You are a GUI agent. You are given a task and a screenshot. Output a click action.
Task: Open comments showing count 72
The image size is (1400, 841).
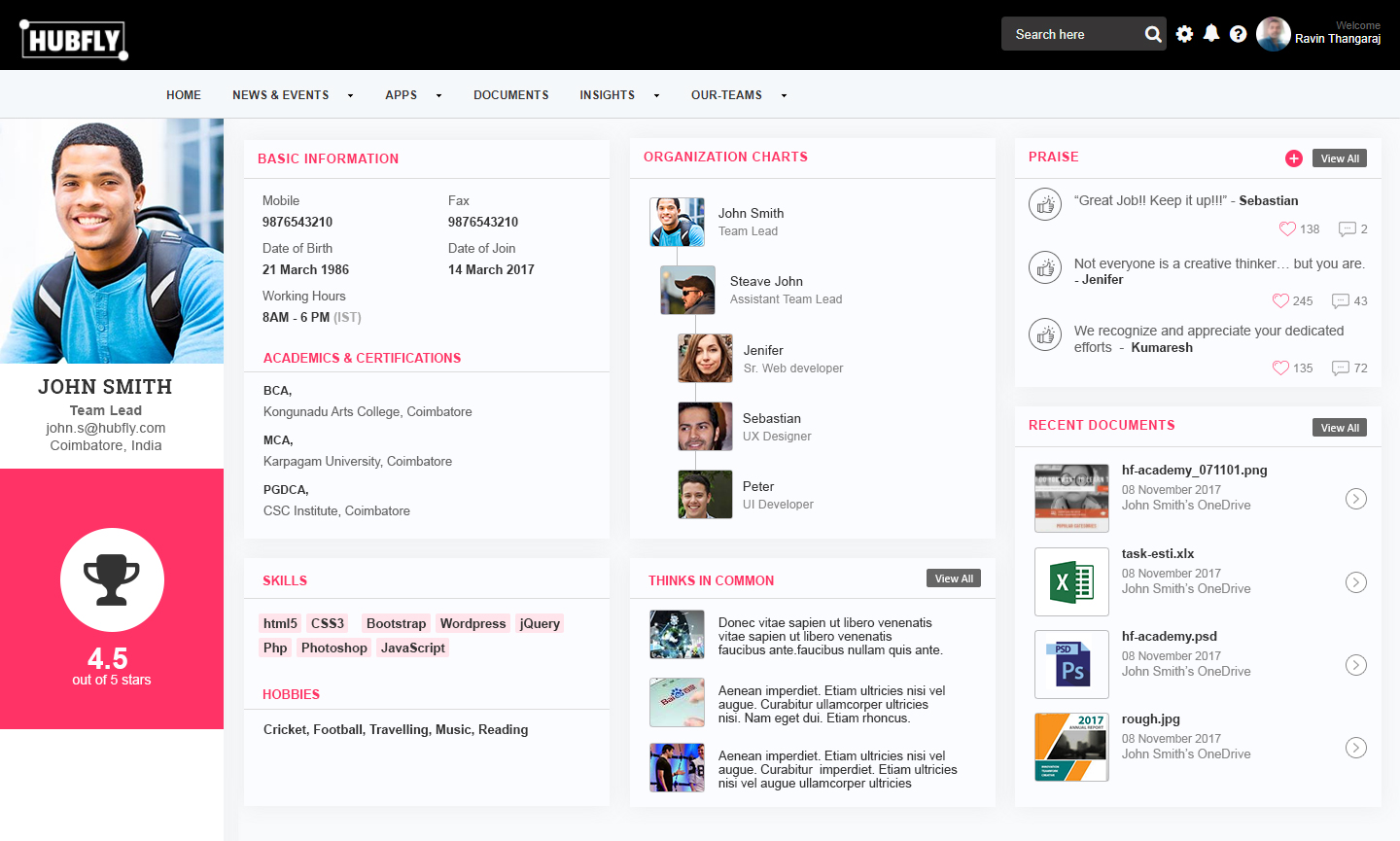click(1340, 368)
